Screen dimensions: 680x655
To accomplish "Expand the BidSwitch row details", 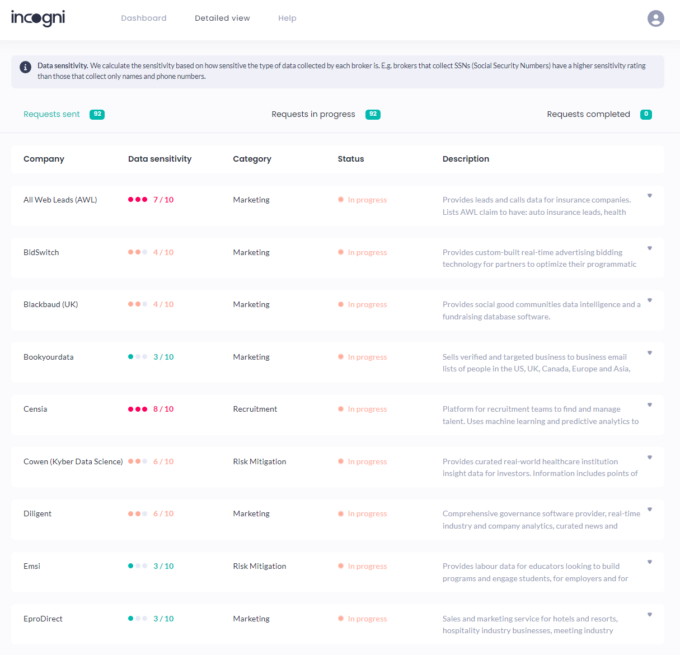I will (x=649, y=248).
